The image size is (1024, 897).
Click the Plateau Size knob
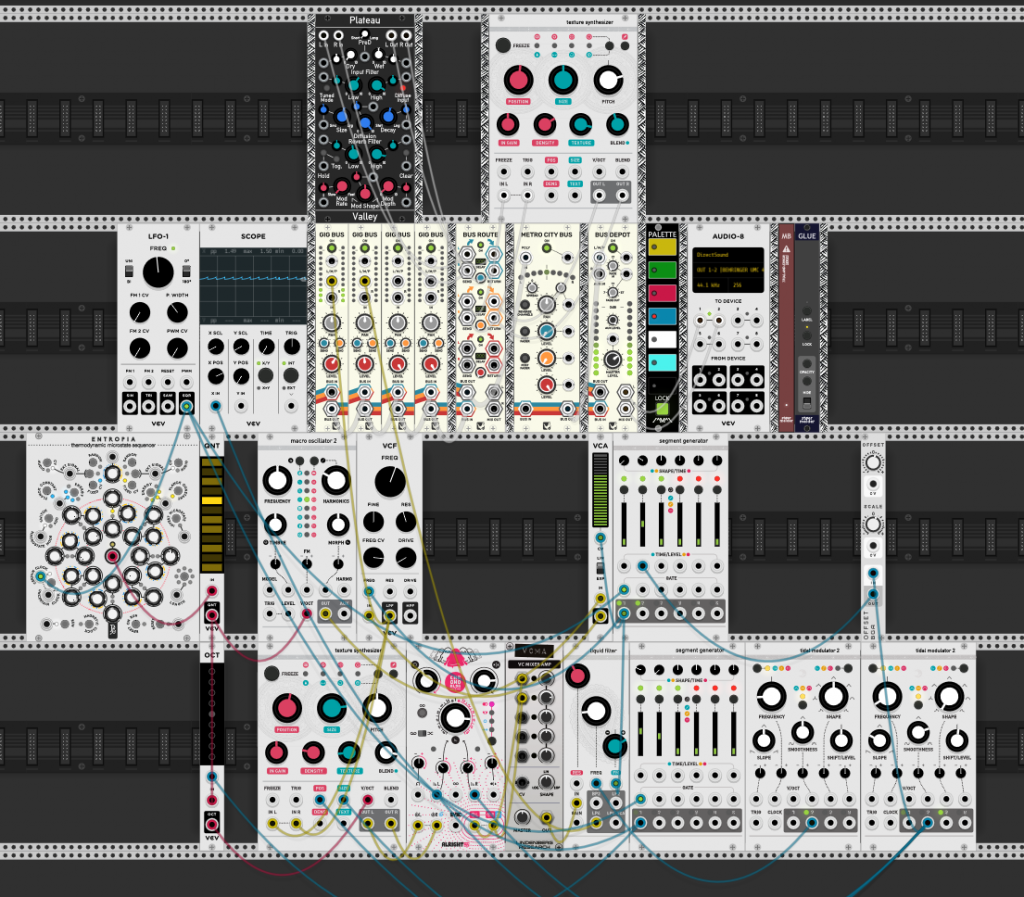(342, 118)
